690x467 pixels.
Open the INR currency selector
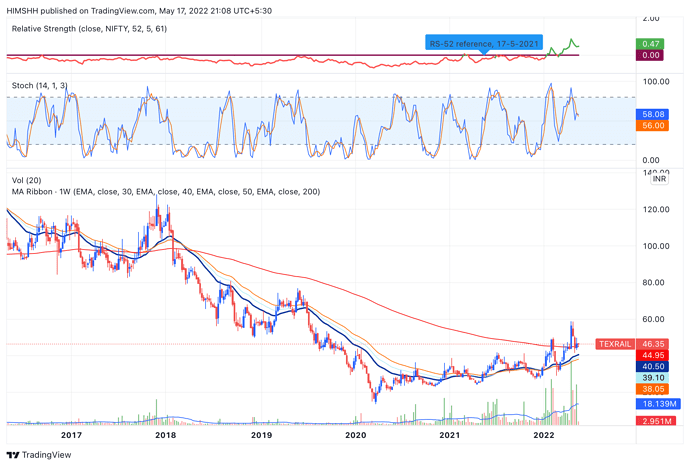(659, 179)
